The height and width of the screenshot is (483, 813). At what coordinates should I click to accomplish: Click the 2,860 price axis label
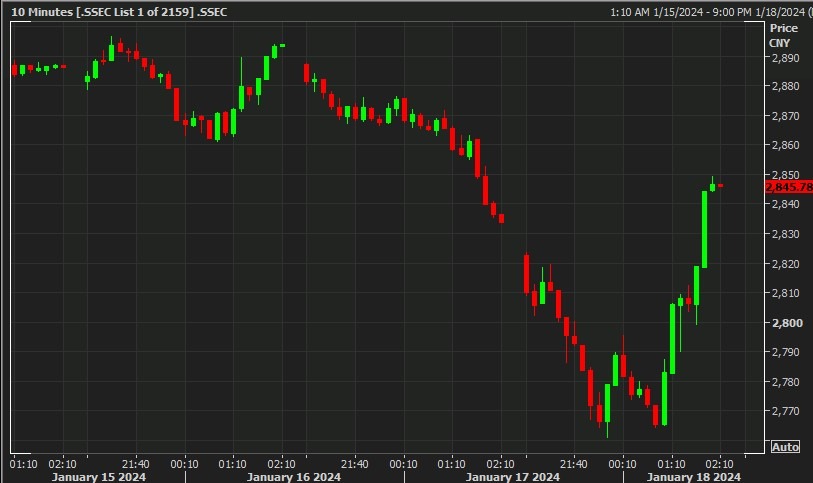tap(786, 145)
